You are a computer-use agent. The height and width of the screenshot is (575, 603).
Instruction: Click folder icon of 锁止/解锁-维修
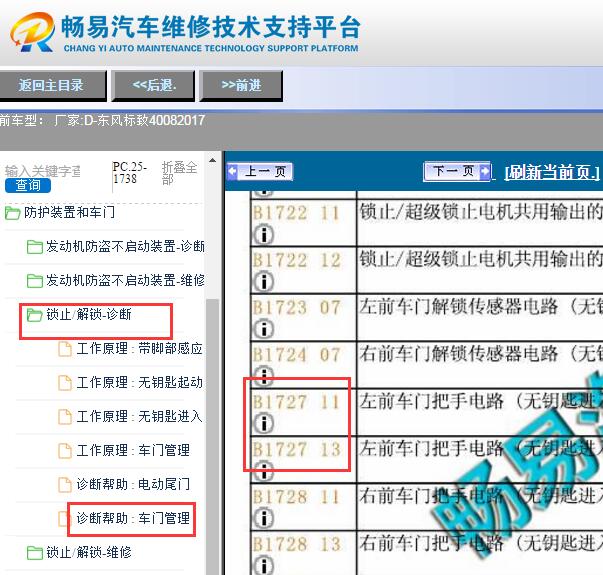pos(35,553)
